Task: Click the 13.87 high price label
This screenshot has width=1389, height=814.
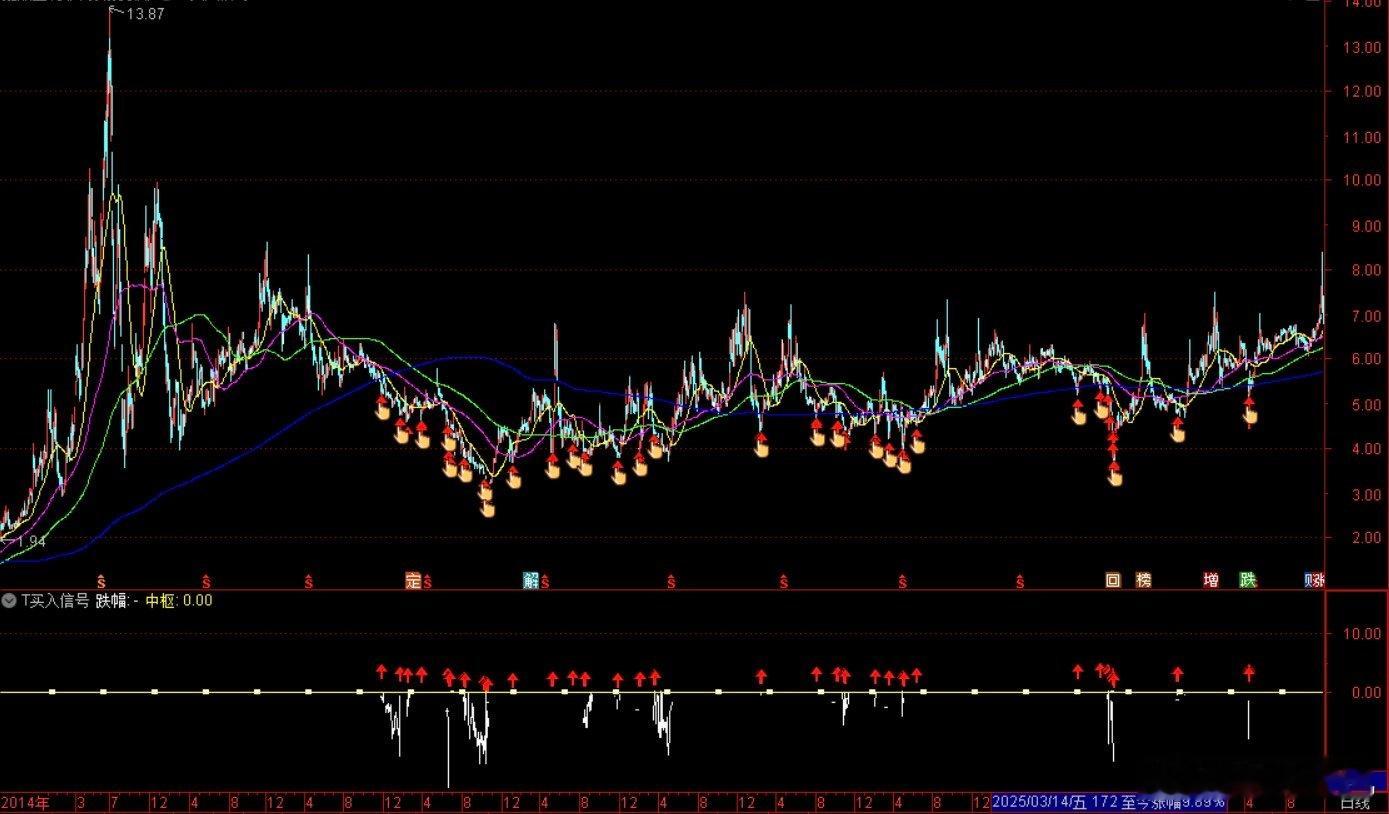Action: point(144,14)
